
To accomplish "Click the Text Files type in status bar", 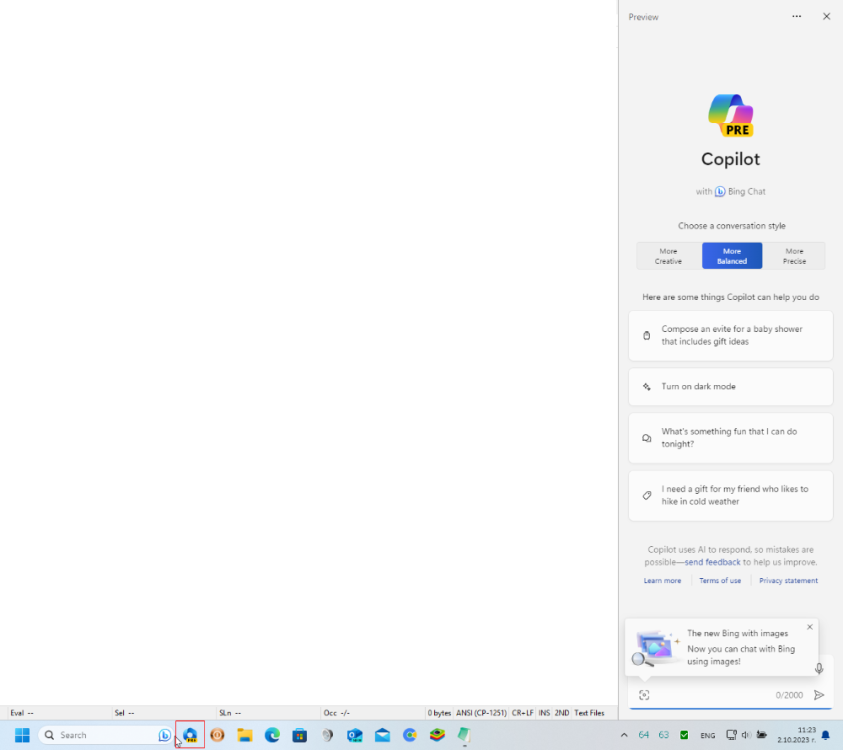I will [589, 713].
